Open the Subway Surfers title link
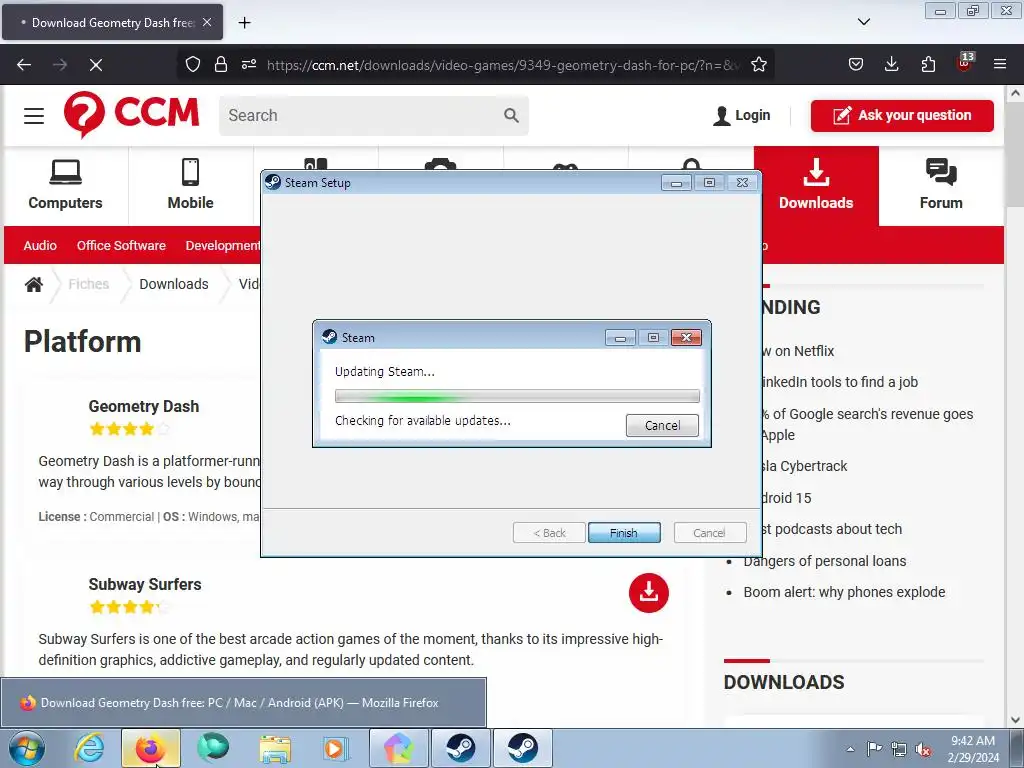1024x768 pixels. coord(145,584)
